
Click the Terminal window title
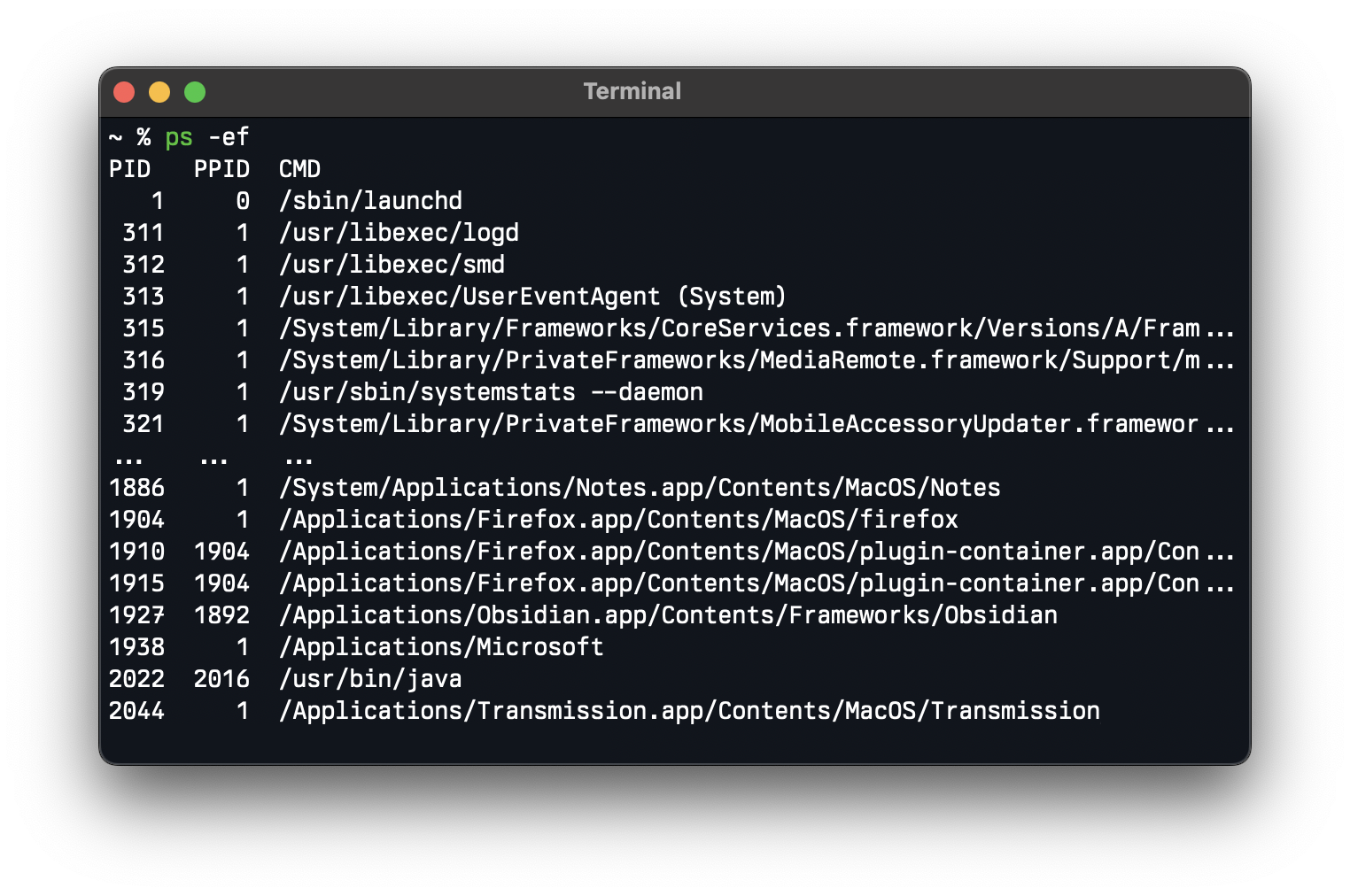pos(632,91)
